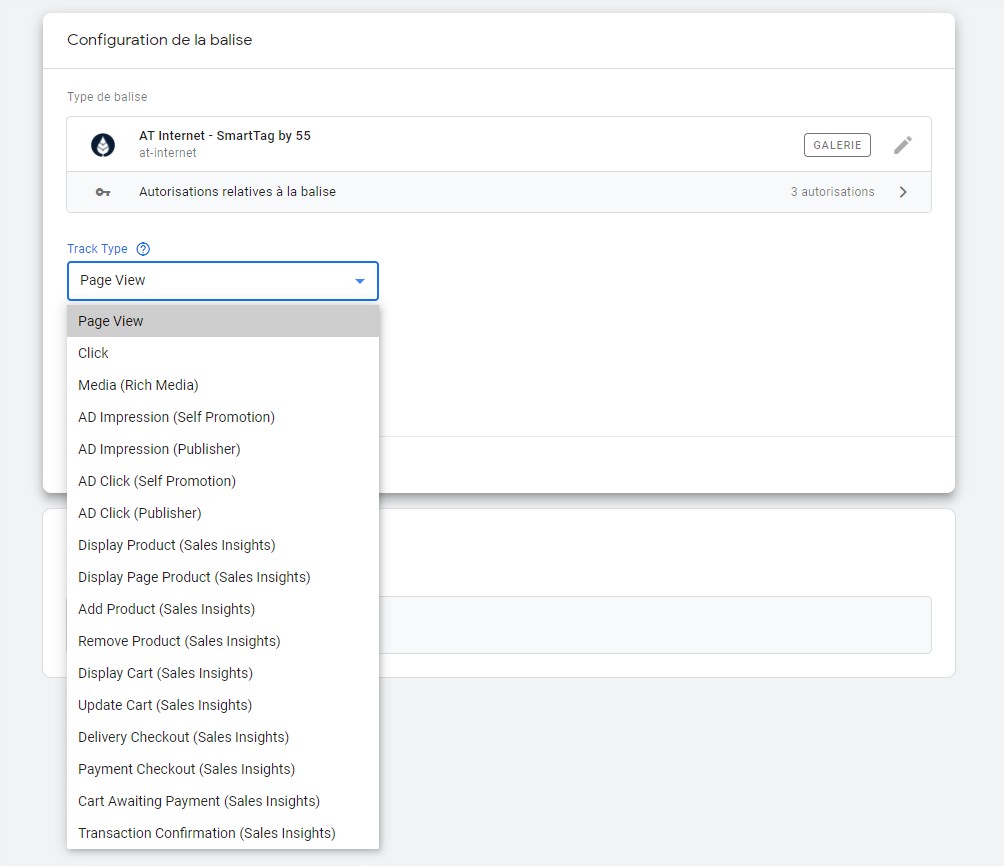The image size is (1004, 866).
Task: Pick AD Impression (Self Promotion)
Action: click(176, 417)
